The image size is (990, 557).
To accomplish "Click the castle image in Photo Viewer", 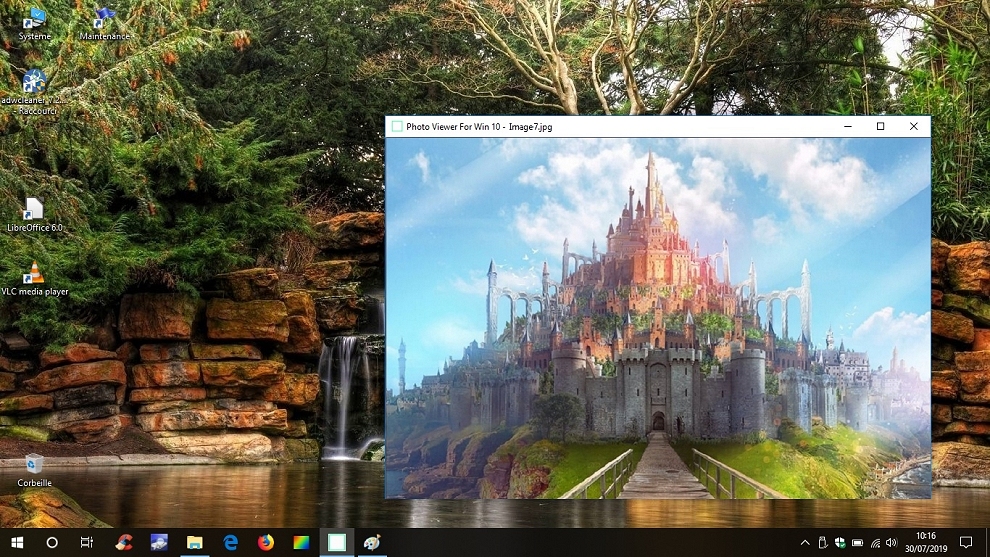I will tap(658, 318).
